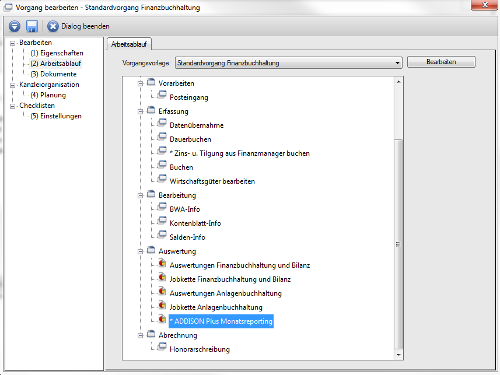Select the BWA-Info step
500x375 pixels.
pyautogui.click(x=185, y=209)
